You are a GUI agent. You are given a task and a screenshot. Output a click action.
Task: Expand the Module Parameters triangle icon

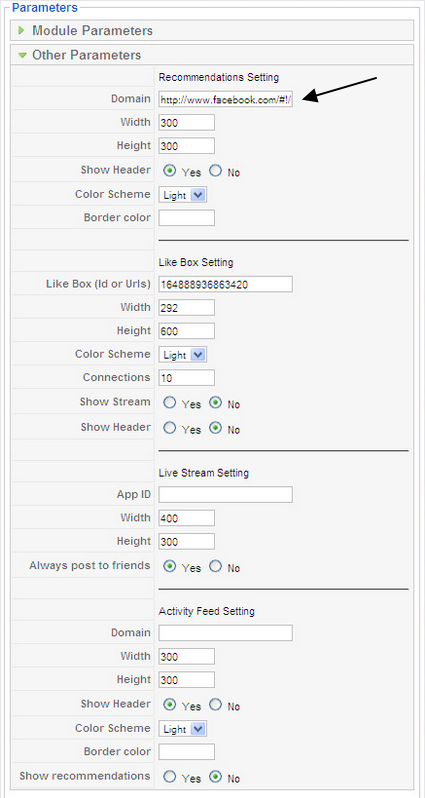21,31
